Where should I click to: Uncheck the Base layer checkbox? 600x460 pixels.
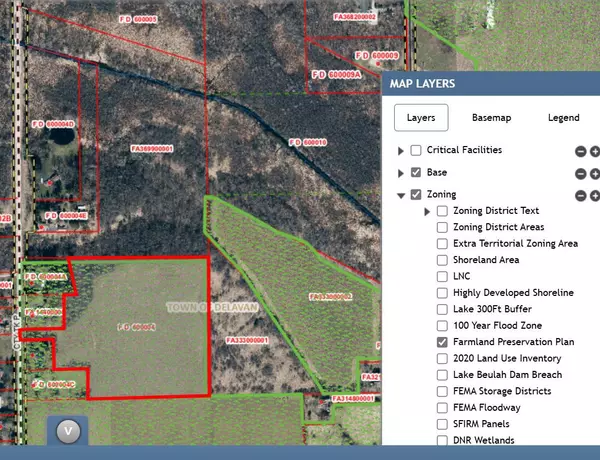click(x=416, y=172)
